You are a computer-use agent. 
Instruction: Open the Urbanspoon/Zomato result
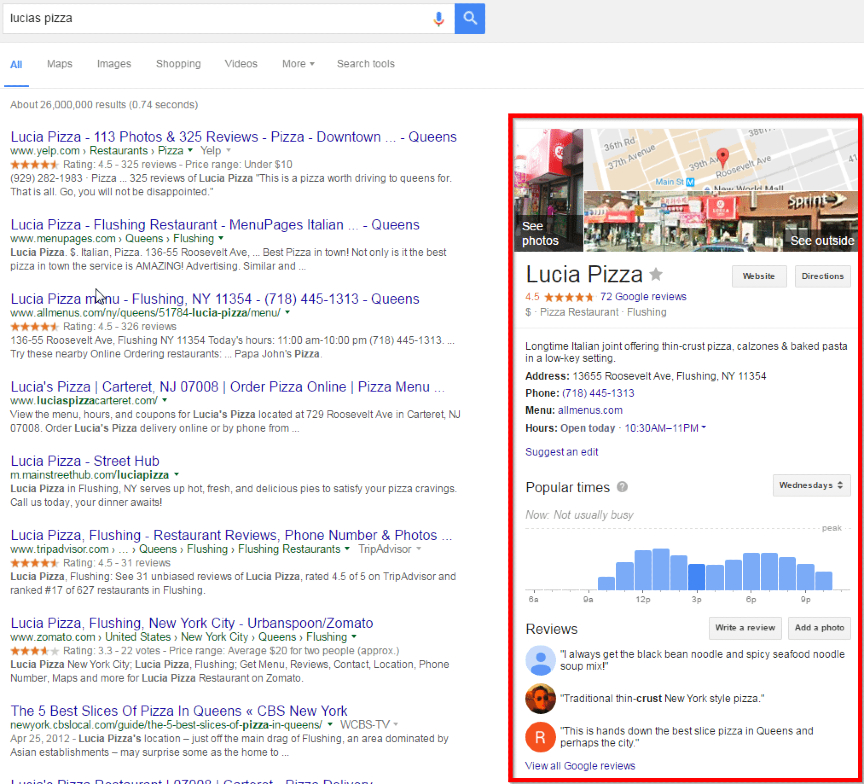(x=192, y=623)
